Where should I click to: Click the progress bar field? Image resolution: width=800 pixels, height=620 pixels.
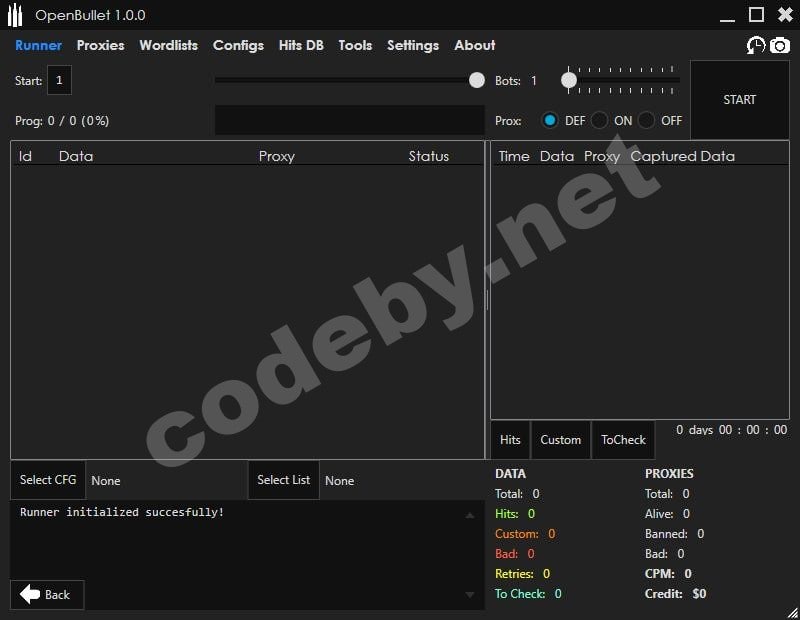coord(349,120)
